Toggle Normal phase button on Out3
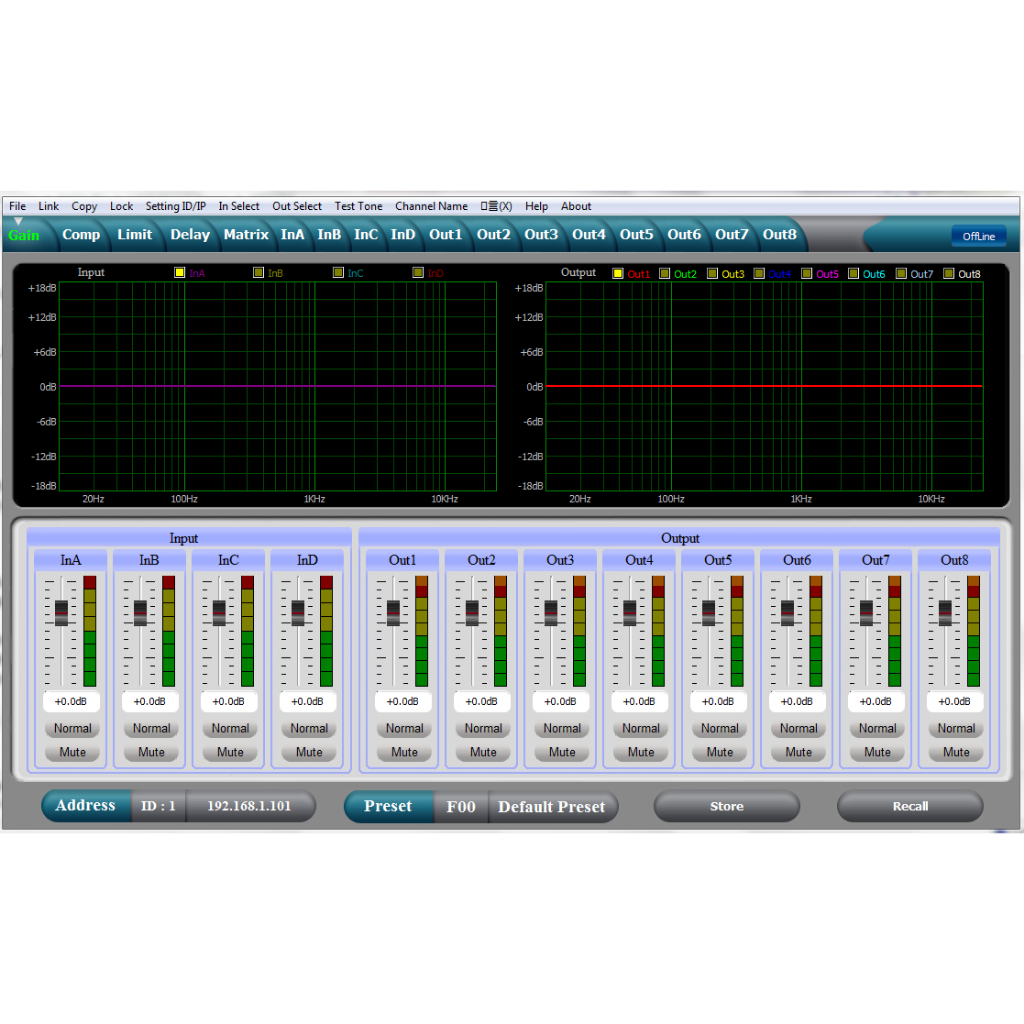The image size is (1024, 1024). (x=562, y=728)
